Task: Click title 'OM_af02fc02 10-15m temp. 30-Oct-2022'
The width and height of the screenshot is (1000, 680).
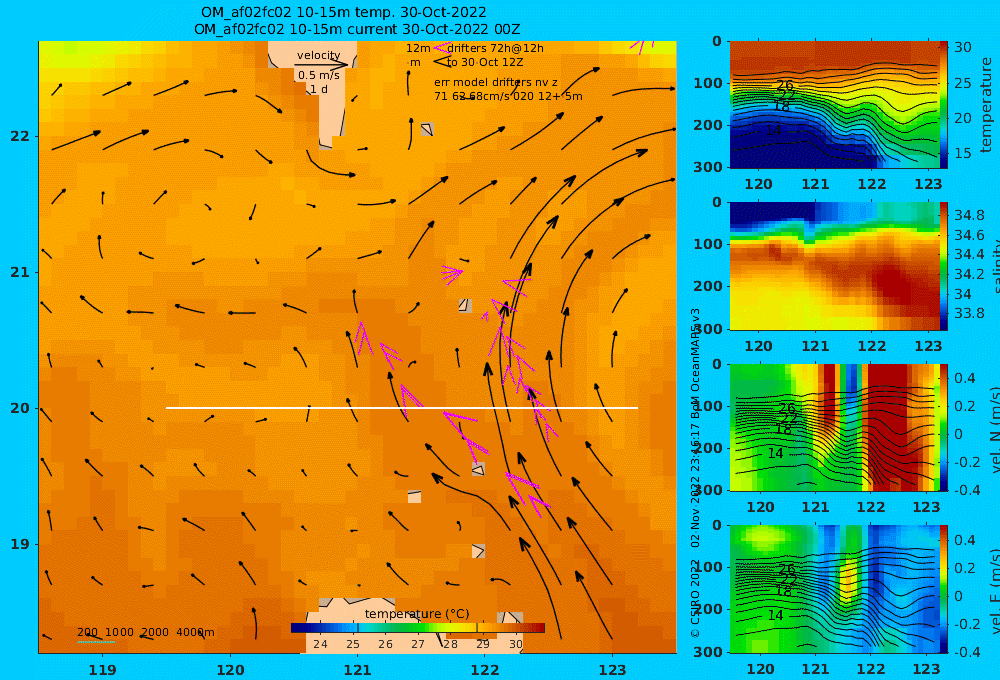Action: [x=344, y=12]
